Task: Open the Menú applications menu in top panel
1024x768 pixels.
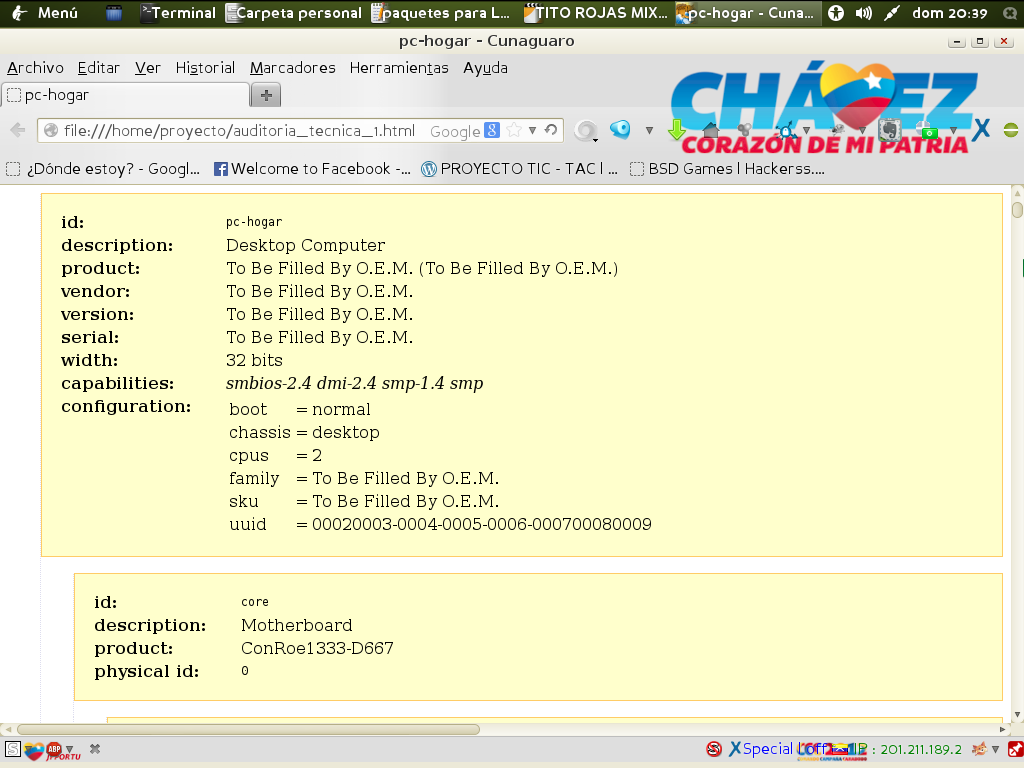Action: [45, 13]
